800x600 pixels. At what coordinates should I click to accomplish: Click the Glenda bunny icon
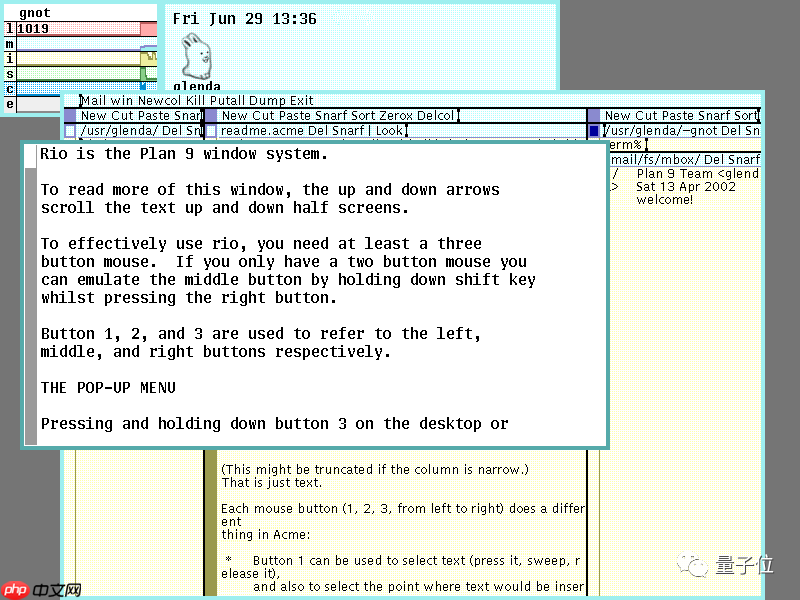[x=195, y=55]
